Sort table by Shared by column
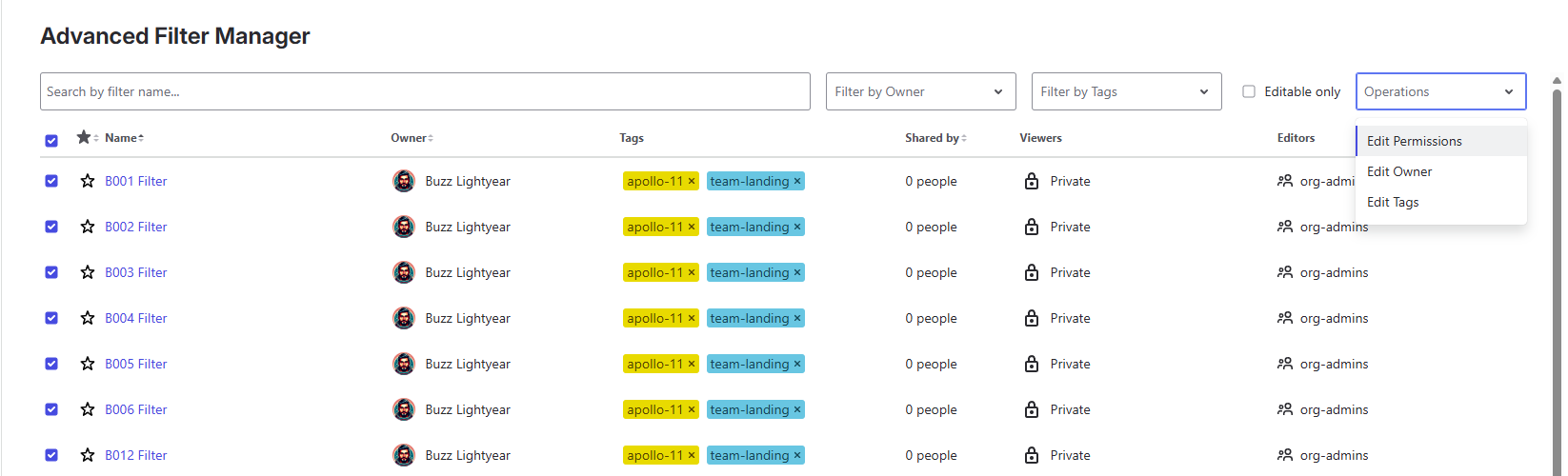1568x476 pixels. click(935, 138)
